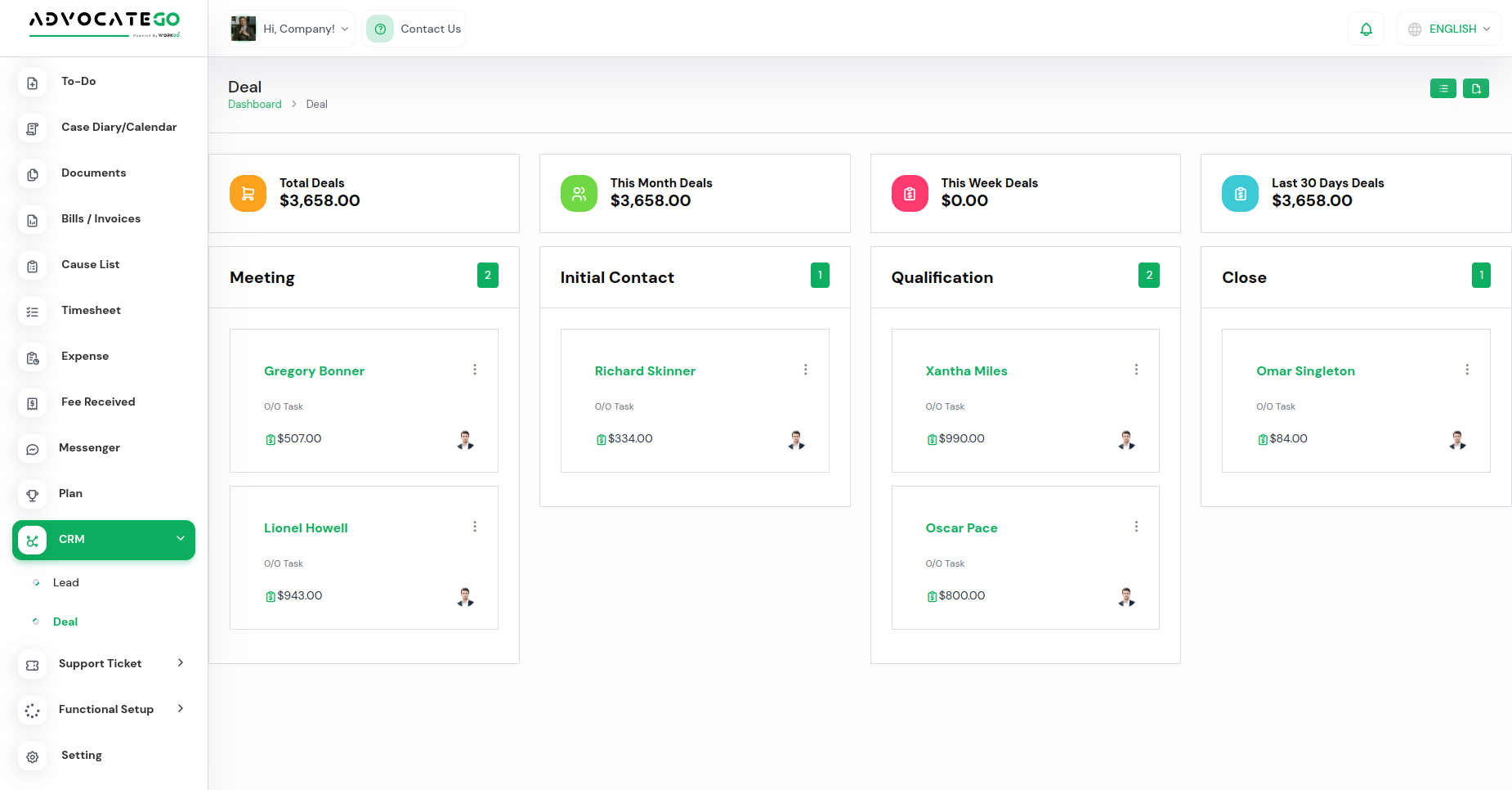Screen dimensions: 1512x790
Task: Open the three-dot menu on Gregory Bonner's card
Action: click(475, 370)
